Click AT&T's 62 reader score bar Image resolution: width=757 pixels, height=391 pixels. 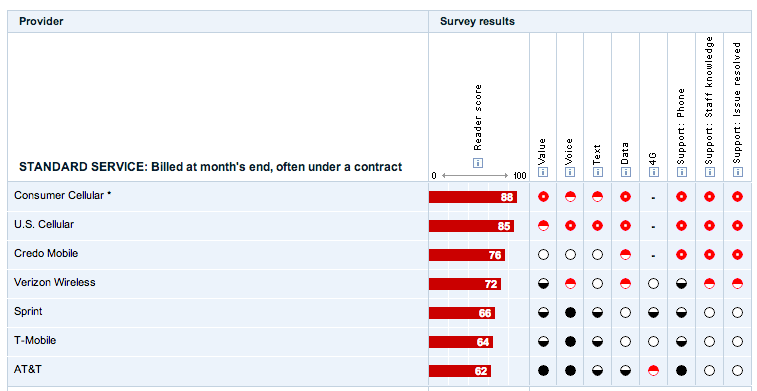coord(460,371)
